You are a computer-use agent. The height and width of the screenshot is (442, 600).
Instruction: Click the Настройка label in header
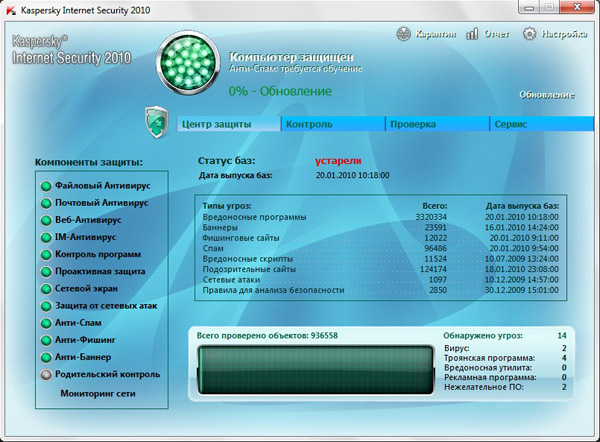point(564,34)
